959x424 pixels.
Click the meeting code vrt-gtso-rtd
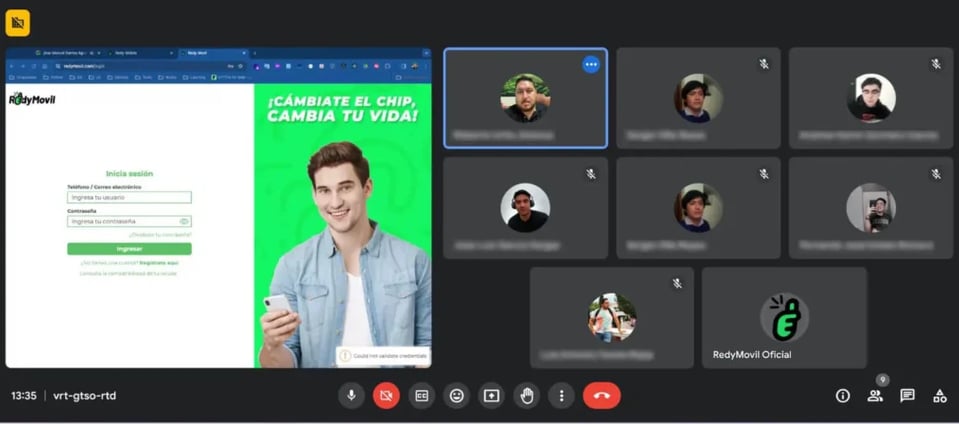click(84, 396)
